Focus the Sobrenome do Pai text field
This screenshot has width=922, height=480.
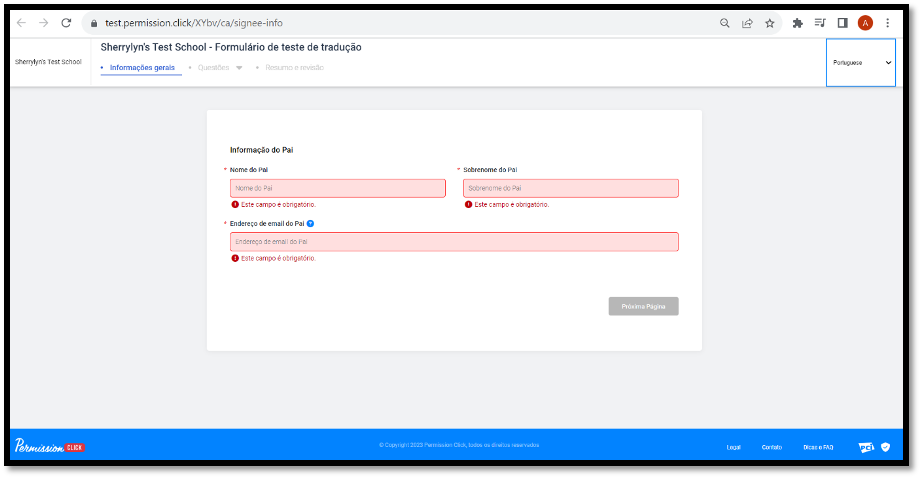(x=570, y=188)
